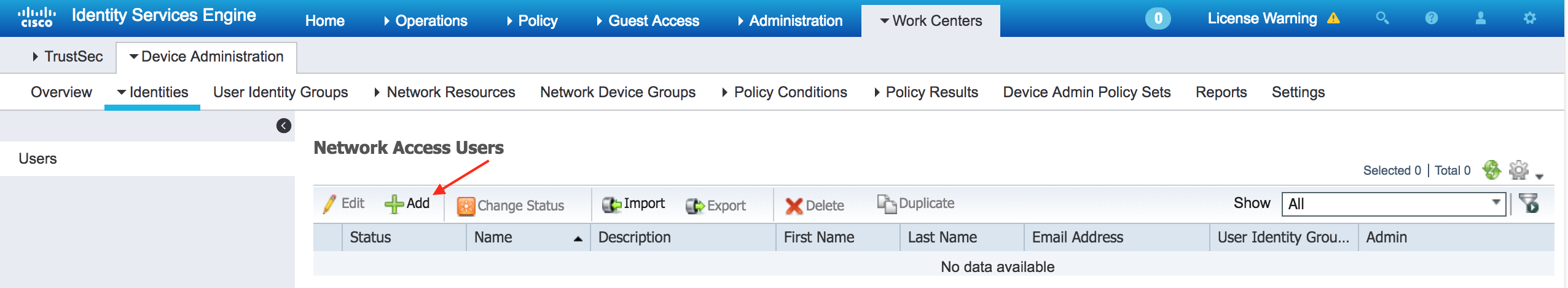Click the filter funnel icon

click(x=1529, y=203)
